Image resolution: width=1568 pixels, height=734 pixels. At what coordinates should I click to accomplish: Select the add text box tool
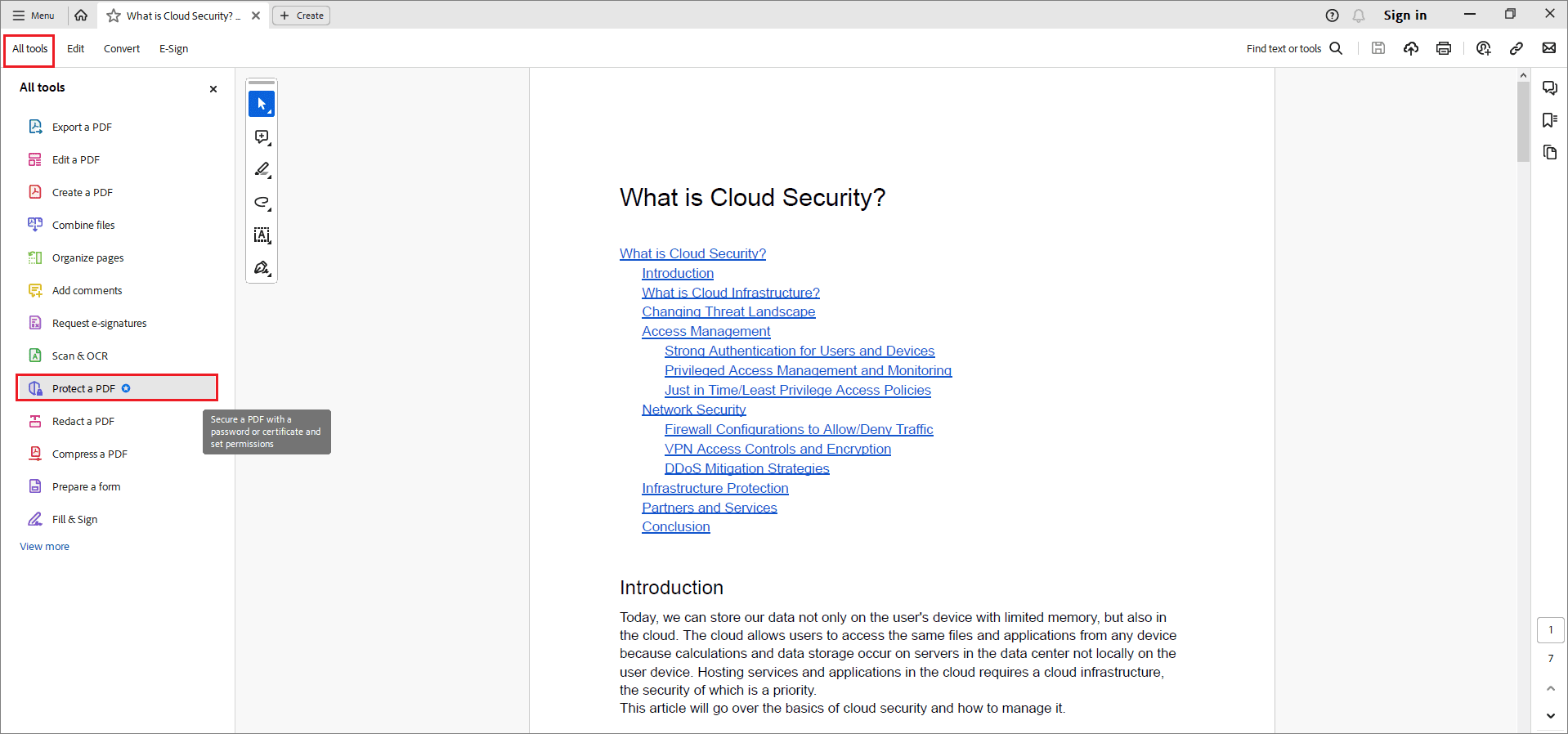261,235
